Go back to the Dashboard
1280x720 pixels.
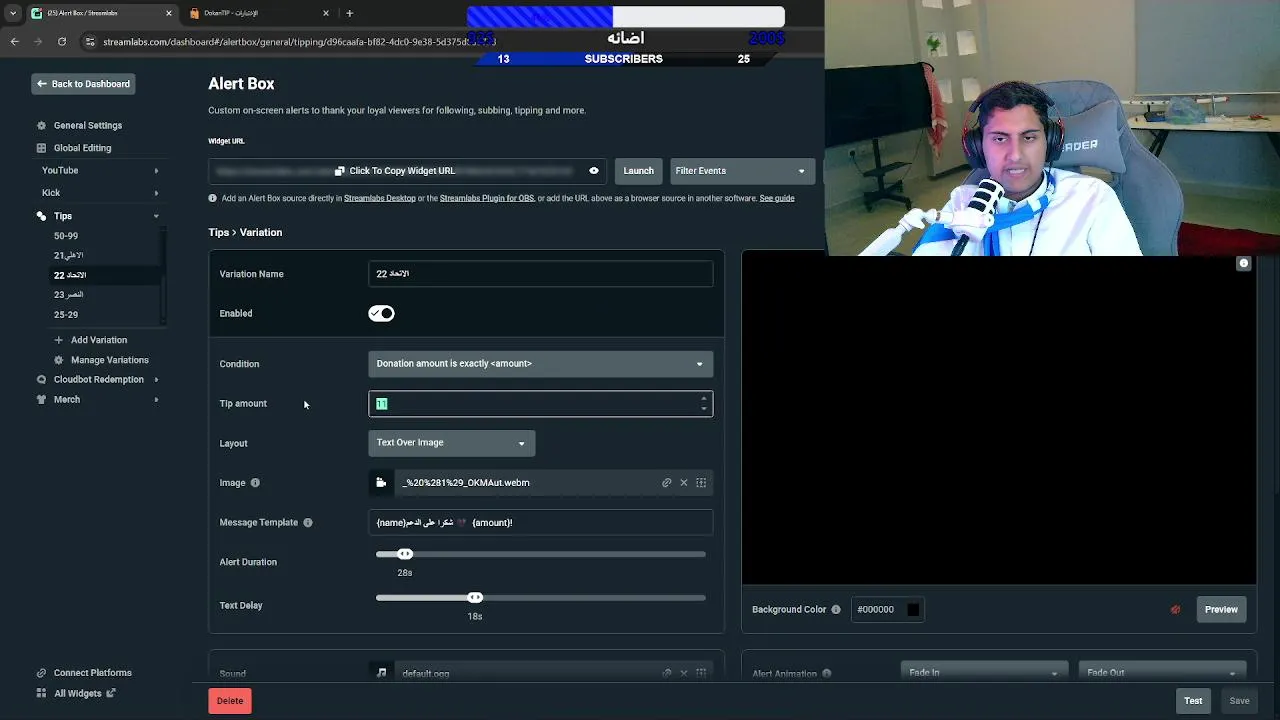[83, 84]
